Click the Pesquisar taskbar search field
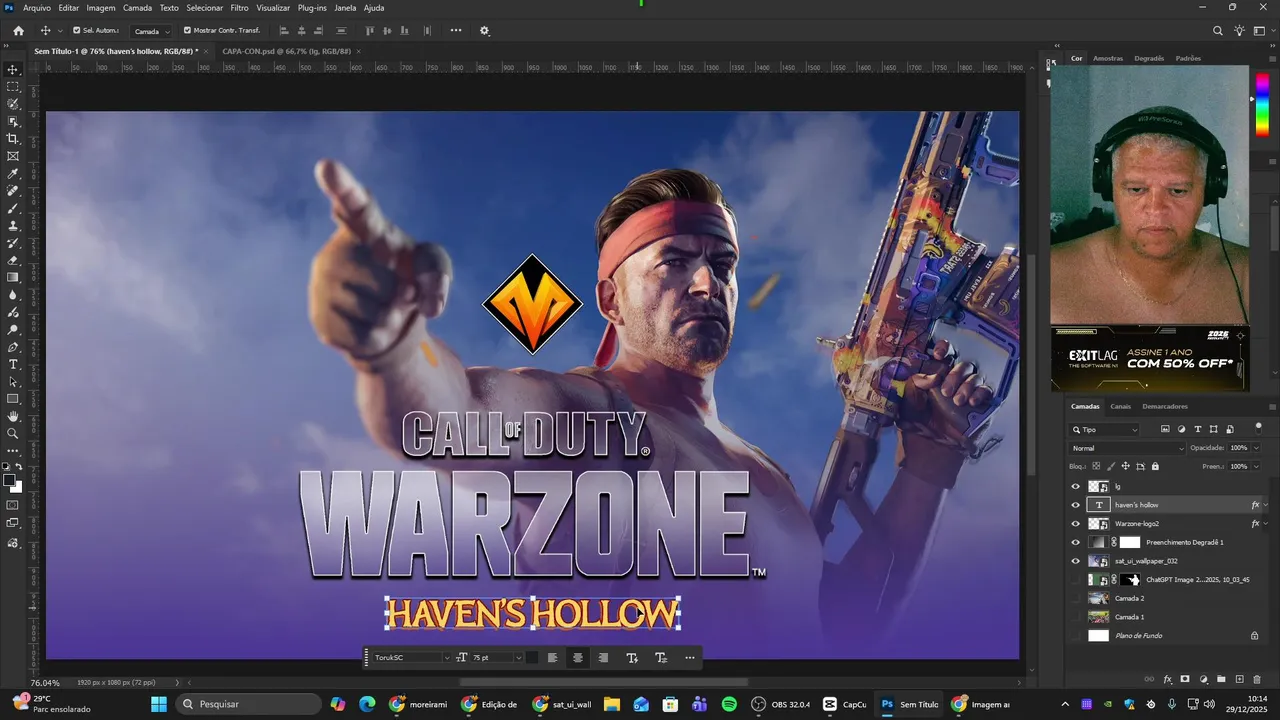Image resolution: width=1280 pixels, height=720 pixels. (247, 704)
